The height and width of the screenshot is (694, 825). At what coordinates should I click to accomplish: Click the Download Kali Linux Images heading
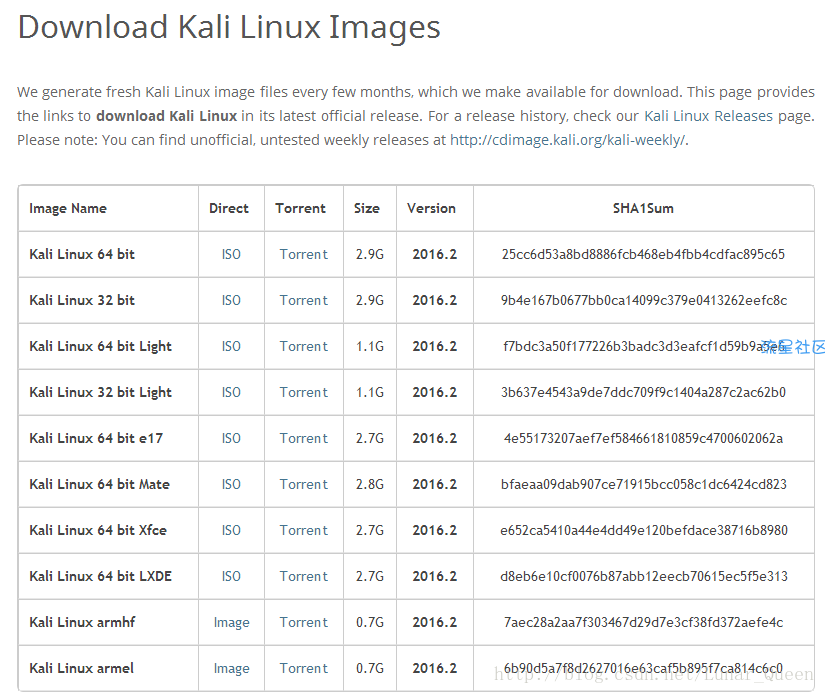(229, 27)
